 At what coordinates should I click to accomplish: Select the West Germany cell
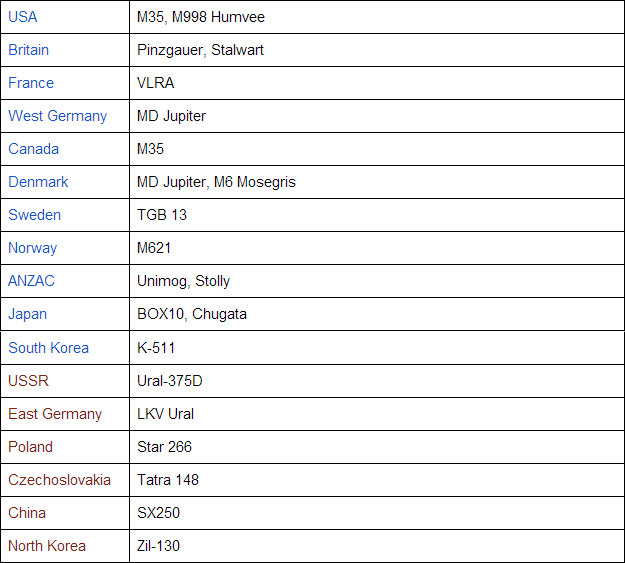65,116
